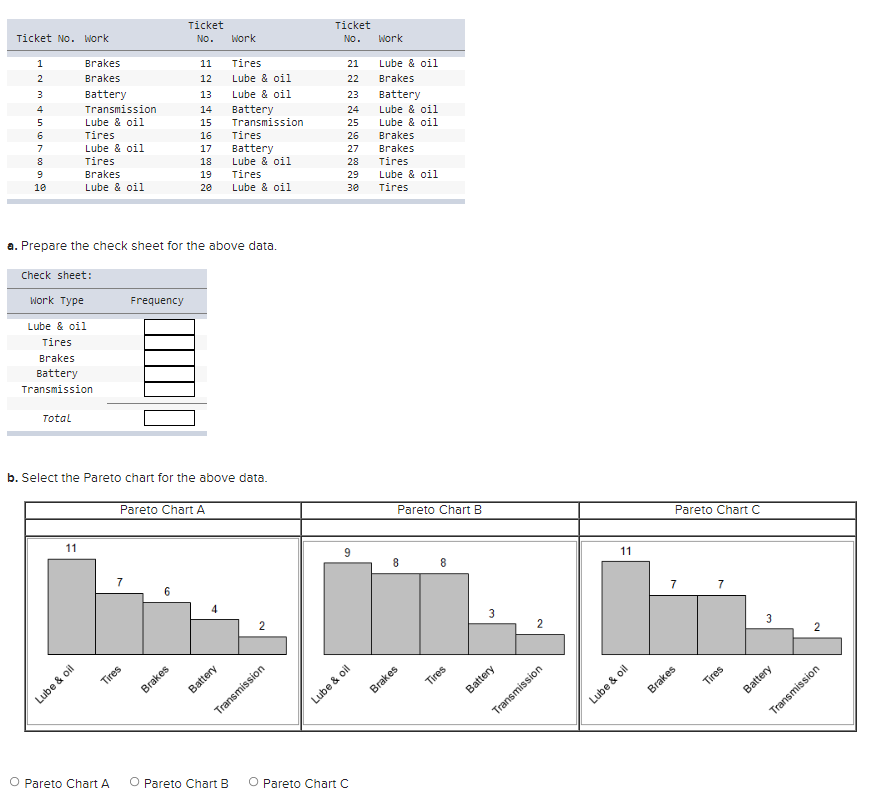Select the Pareto Chart C radio button
Image resolution: width=891 pixels, height=802 pixels.
(x=253, y=782)
